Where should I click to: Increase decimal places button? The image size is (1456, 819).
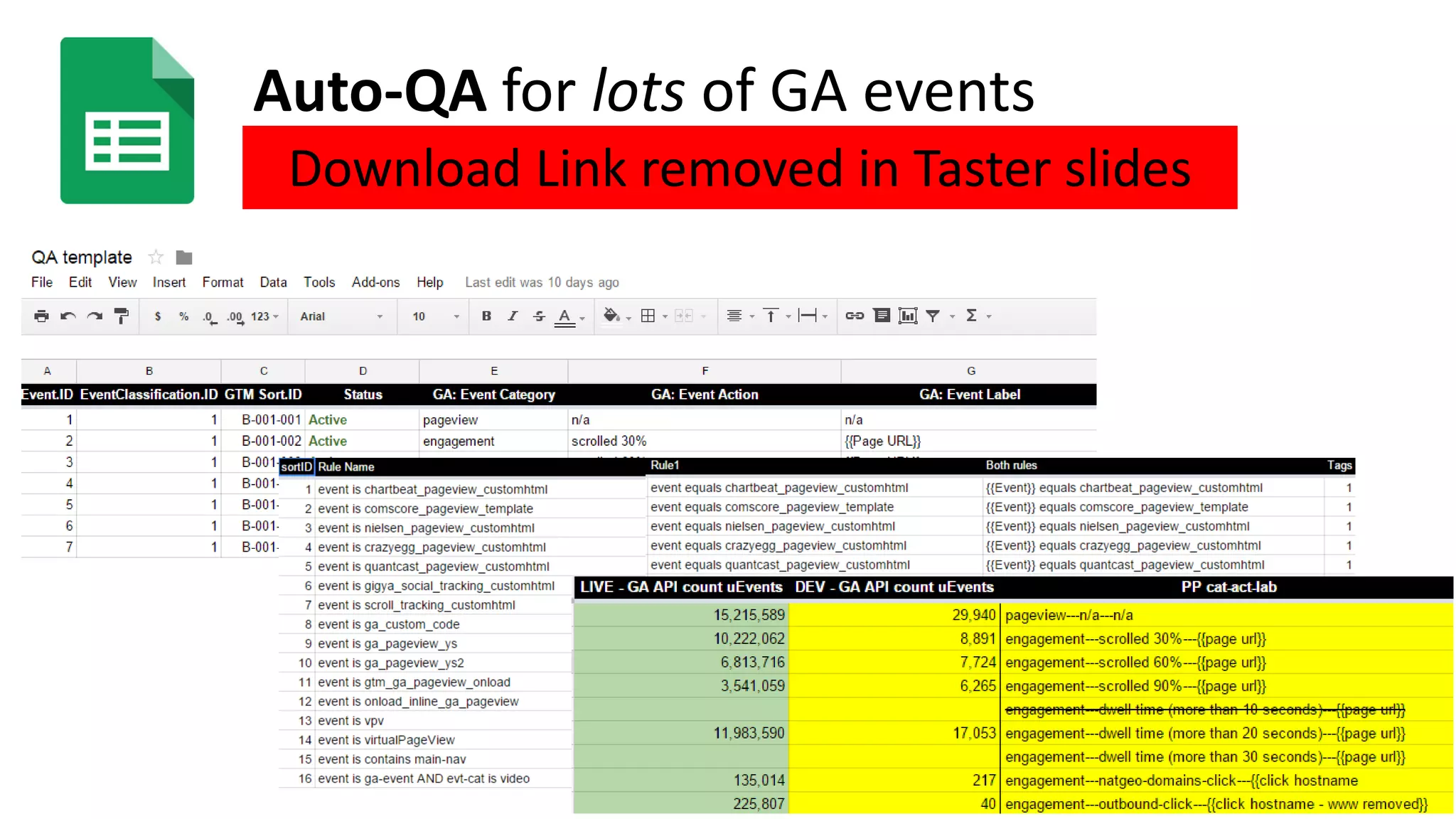point(235,317)
